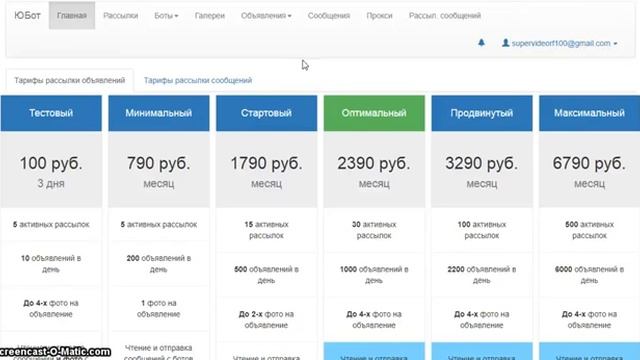Click 30 активных рассылок text
Image resolution: width=640 pixels, height=360 pixels.
pyautogui.click(x=374, y=230)
